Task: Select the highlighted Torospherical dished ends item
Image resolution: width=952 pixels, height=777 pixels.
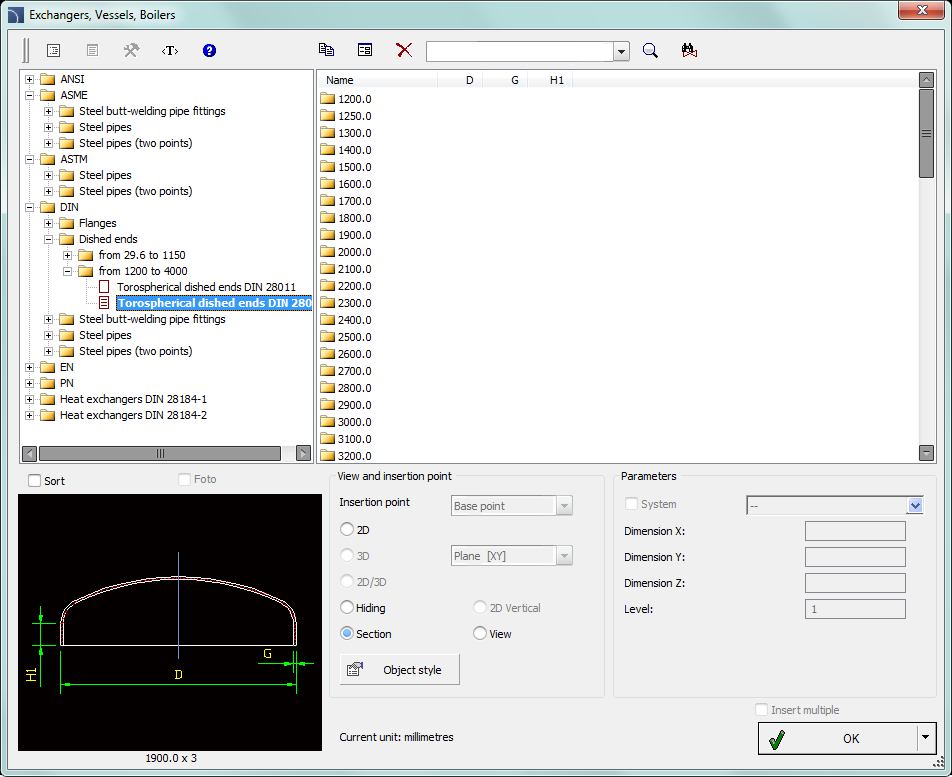Action: (214, 303)
